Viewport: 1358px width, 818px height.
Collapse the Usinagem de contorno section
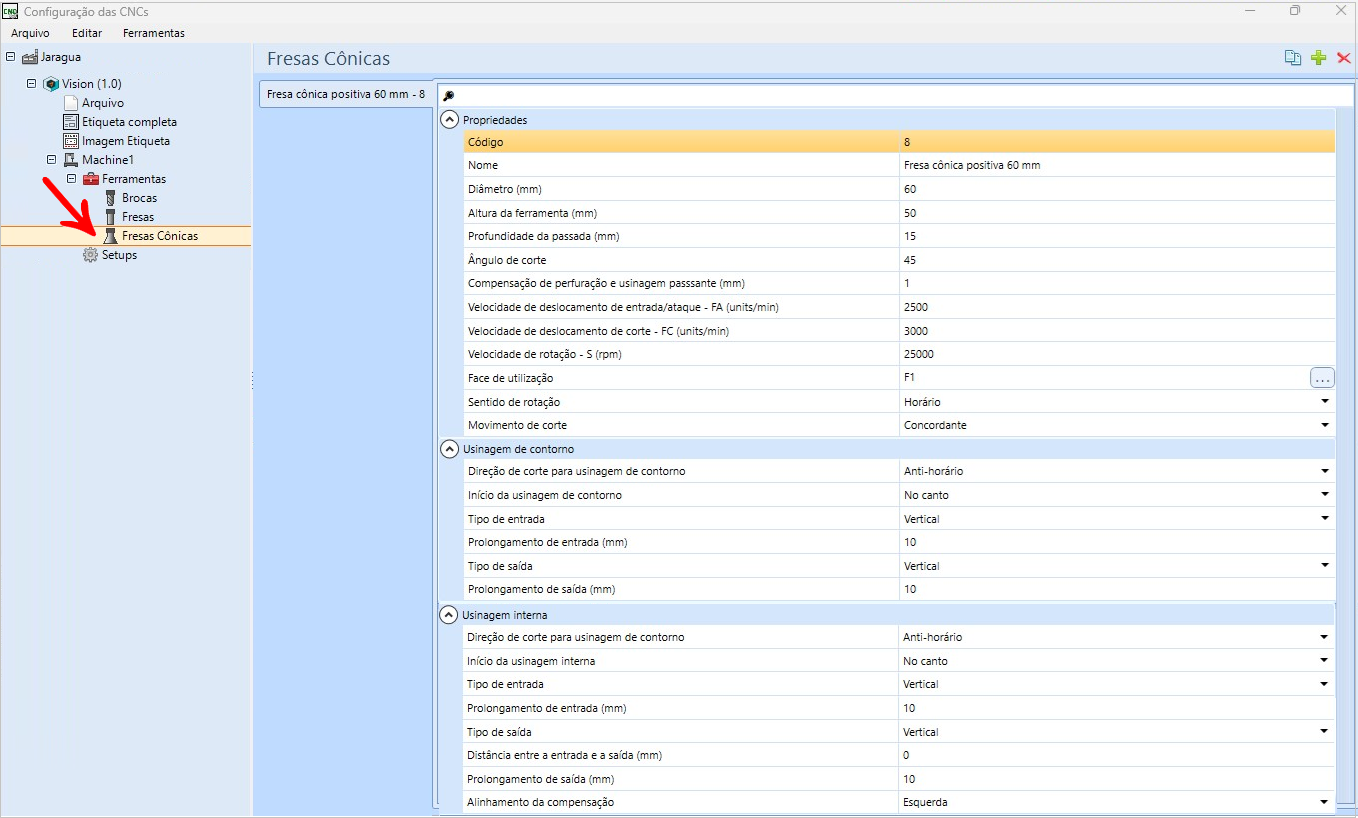click(449, 449)
